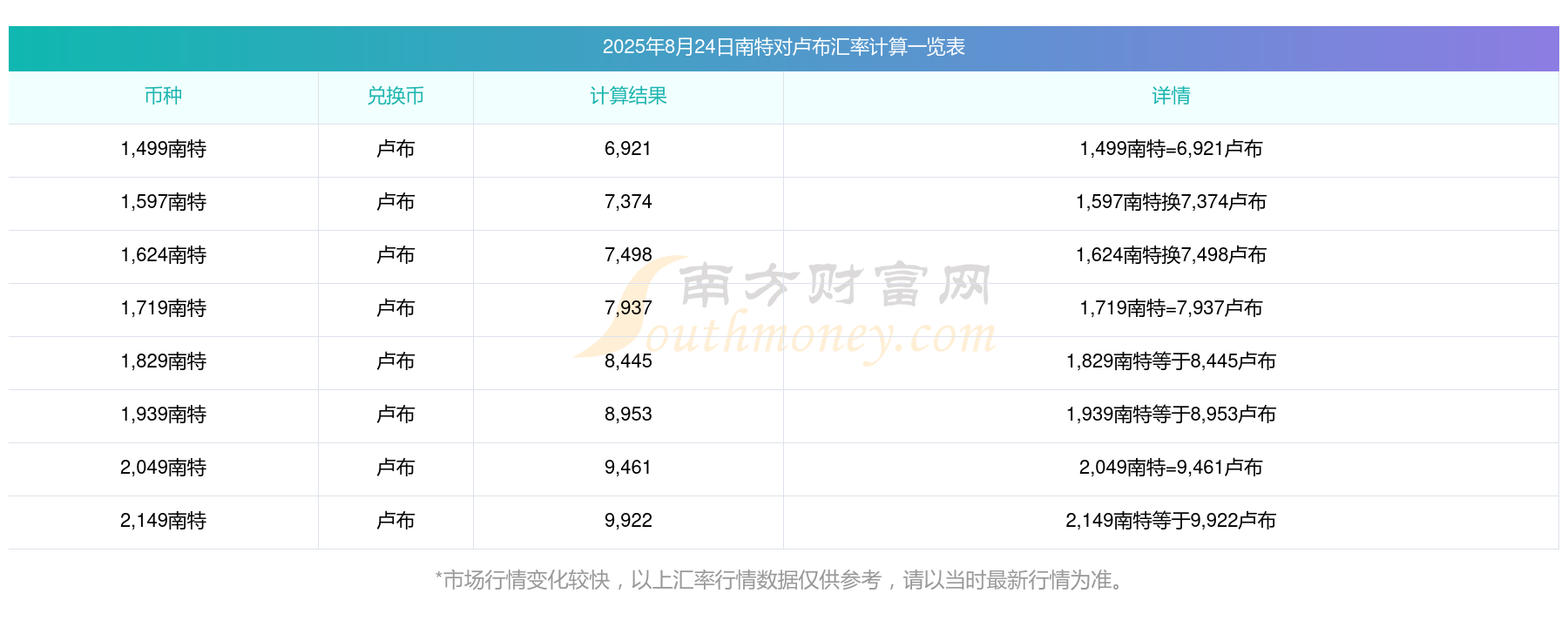The width and height of the screenshot is (1568, 627).
Task: Click 卢布 in the 1,719南特 row
Action: tap(395, 308)
